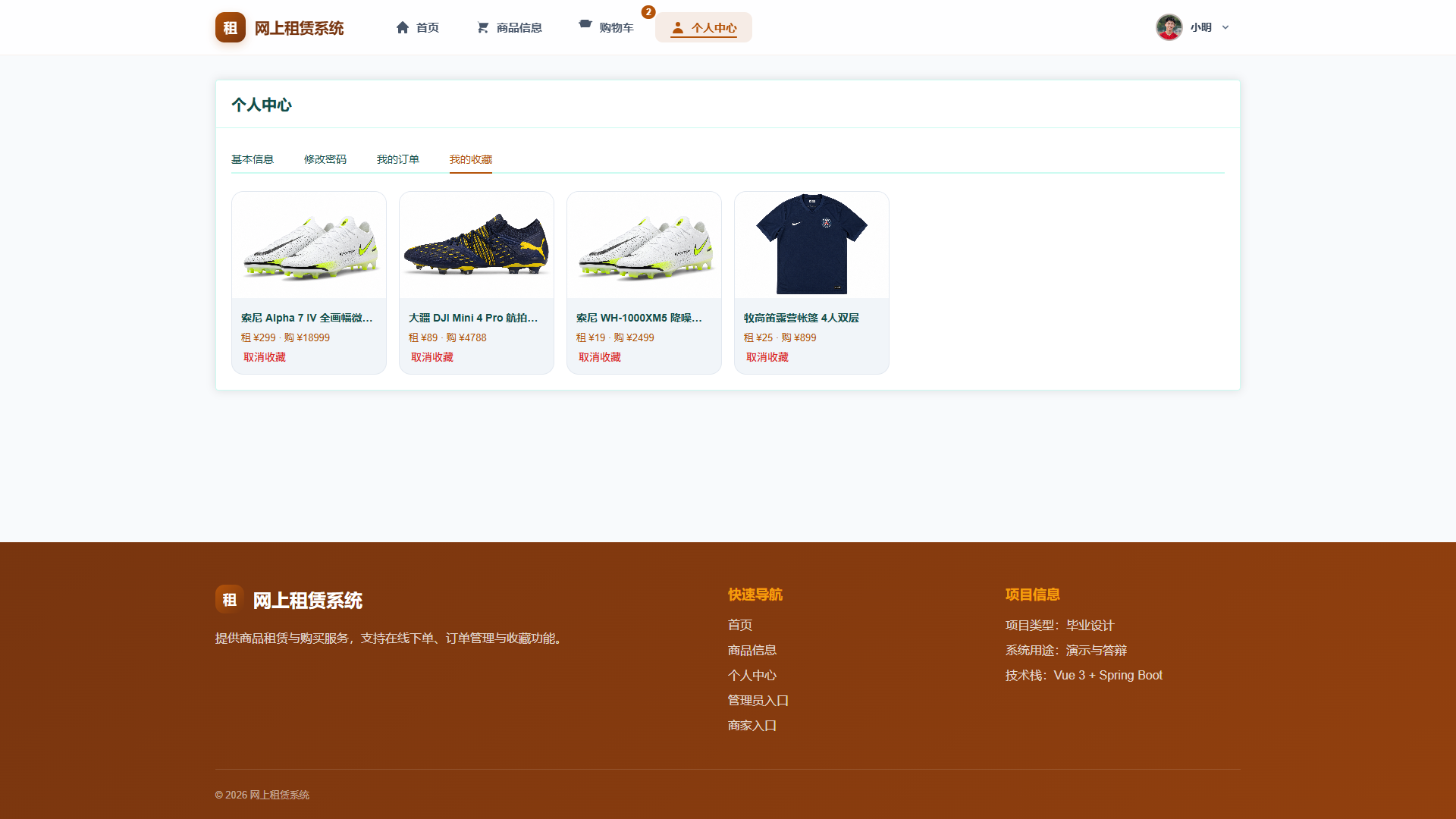Screen dimensions: 1456x819
Task: Switch to the 基本信息 tab
Action: click(253, 159)
